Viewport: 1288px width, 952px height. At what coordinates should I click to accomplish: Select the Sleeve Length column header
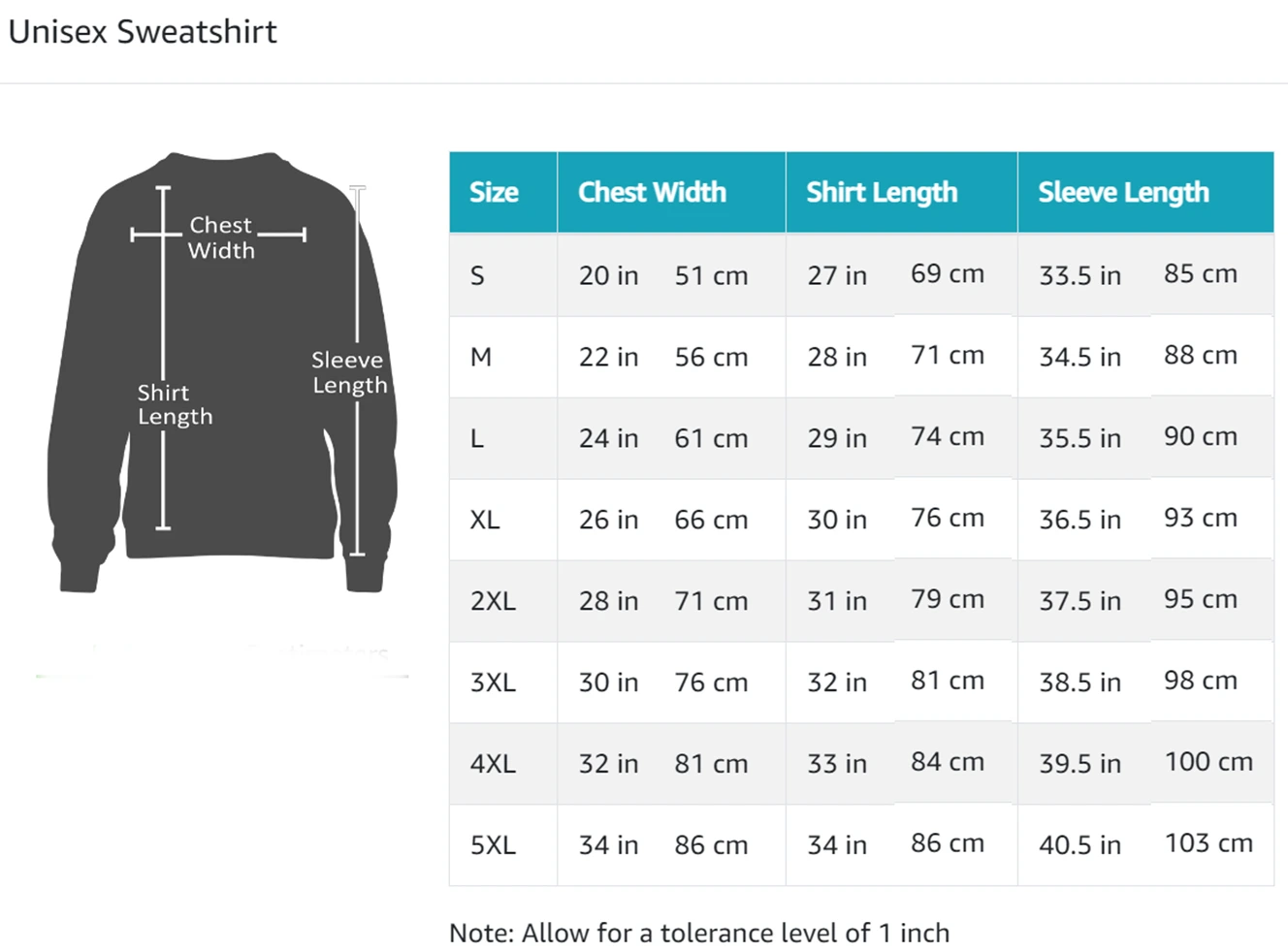click(x=1123, y=192)
